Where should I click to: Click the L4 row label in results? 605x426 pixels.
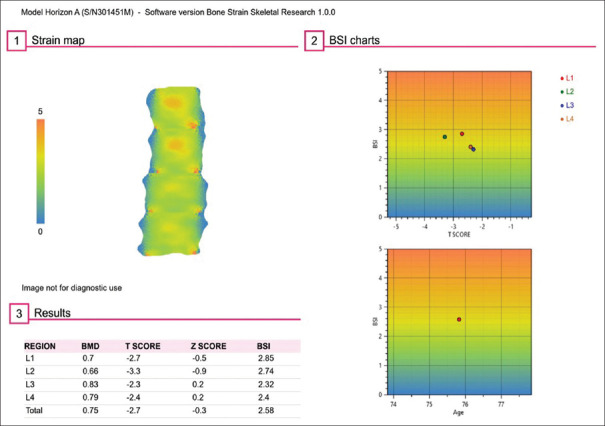(x=30, y=397)
